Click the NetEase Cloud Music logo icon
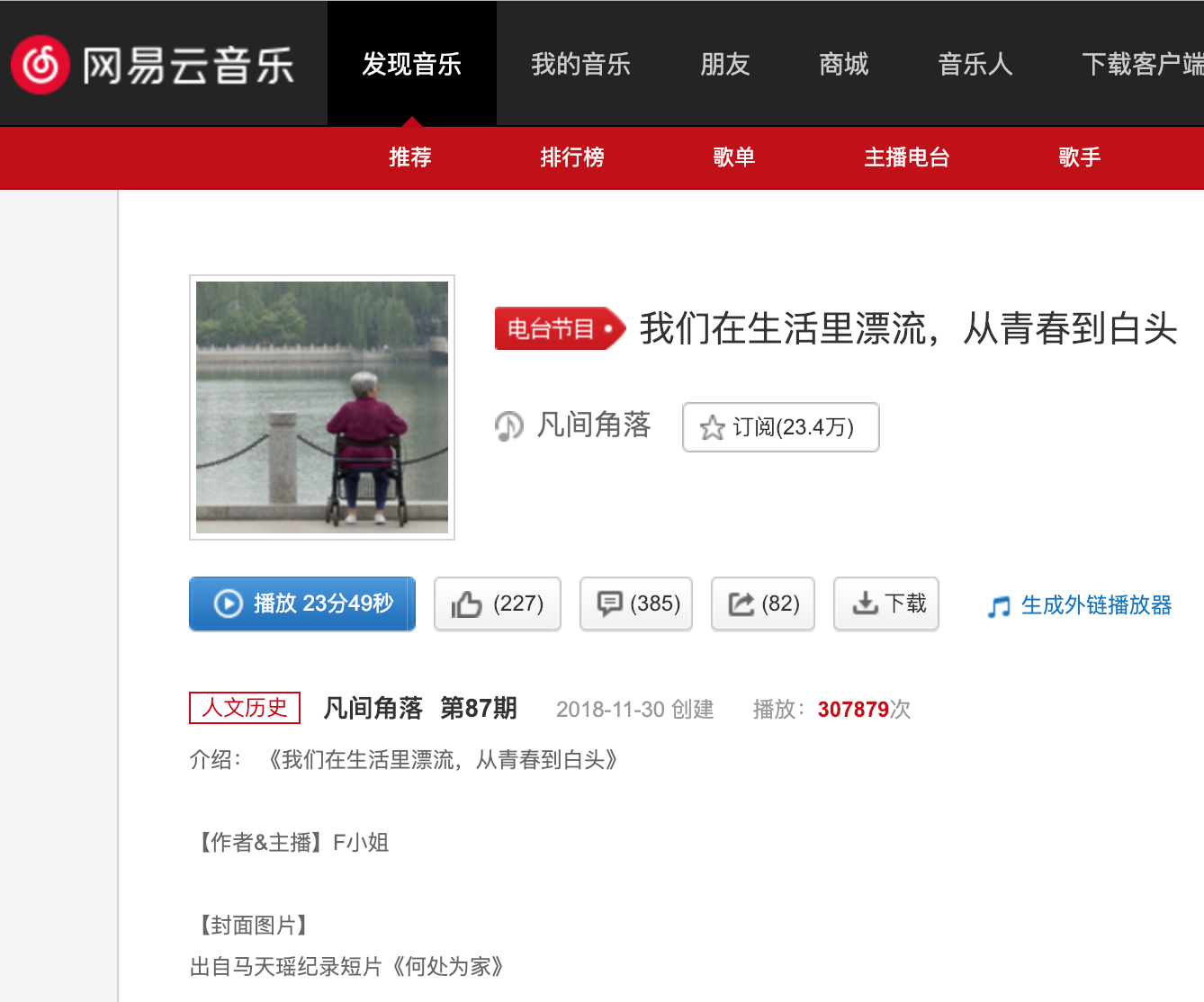 click(40, 65)
